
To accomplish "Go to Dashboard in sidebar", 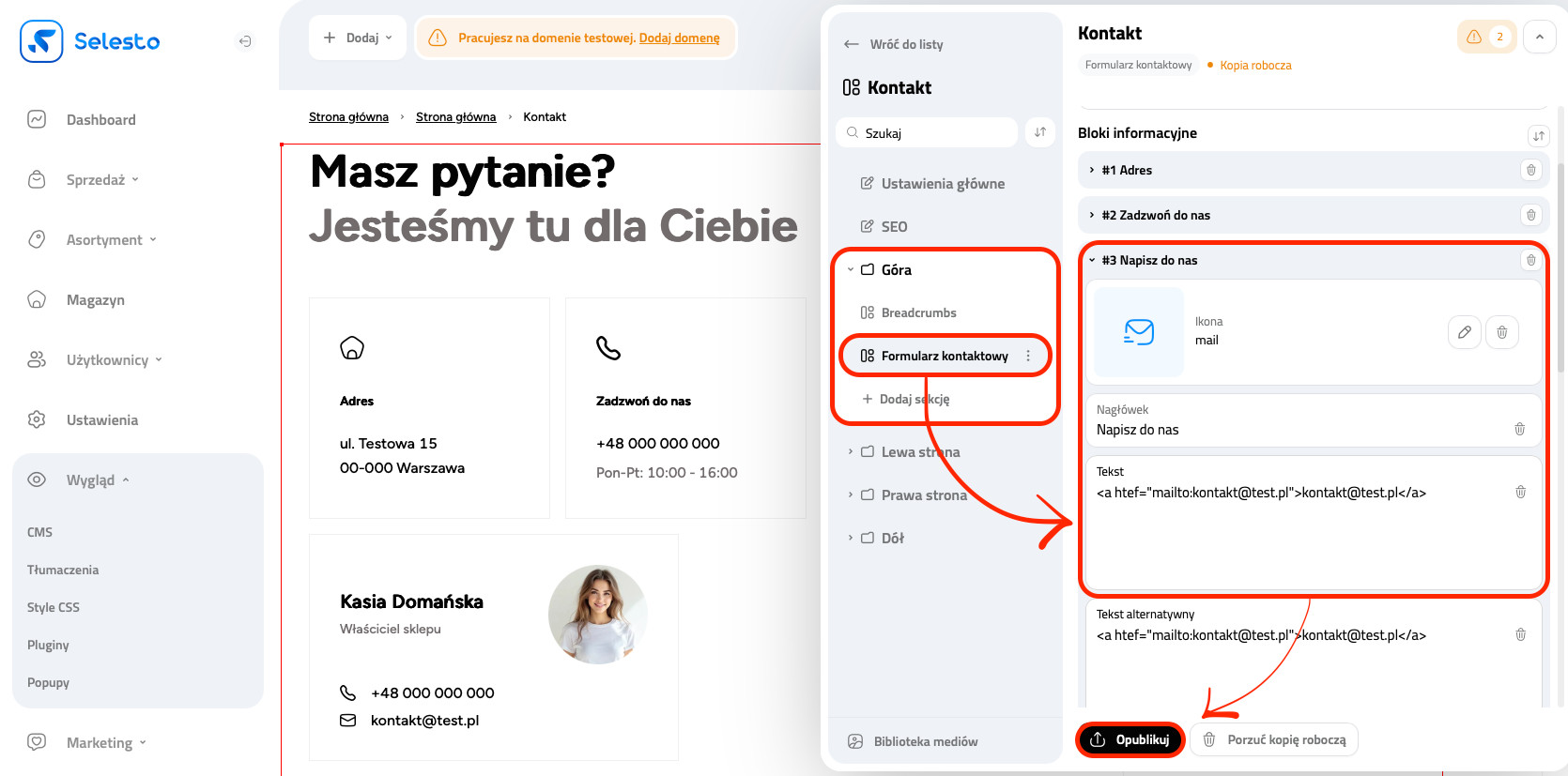I will pos(100,119).
